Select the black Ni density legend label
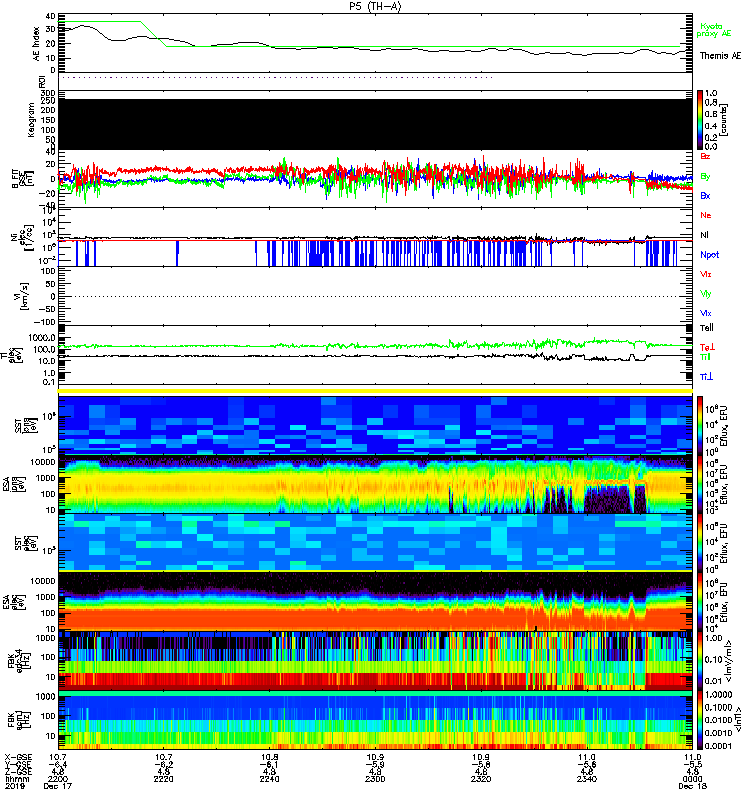This screenshot has height=800, width=750. point(705,235)
